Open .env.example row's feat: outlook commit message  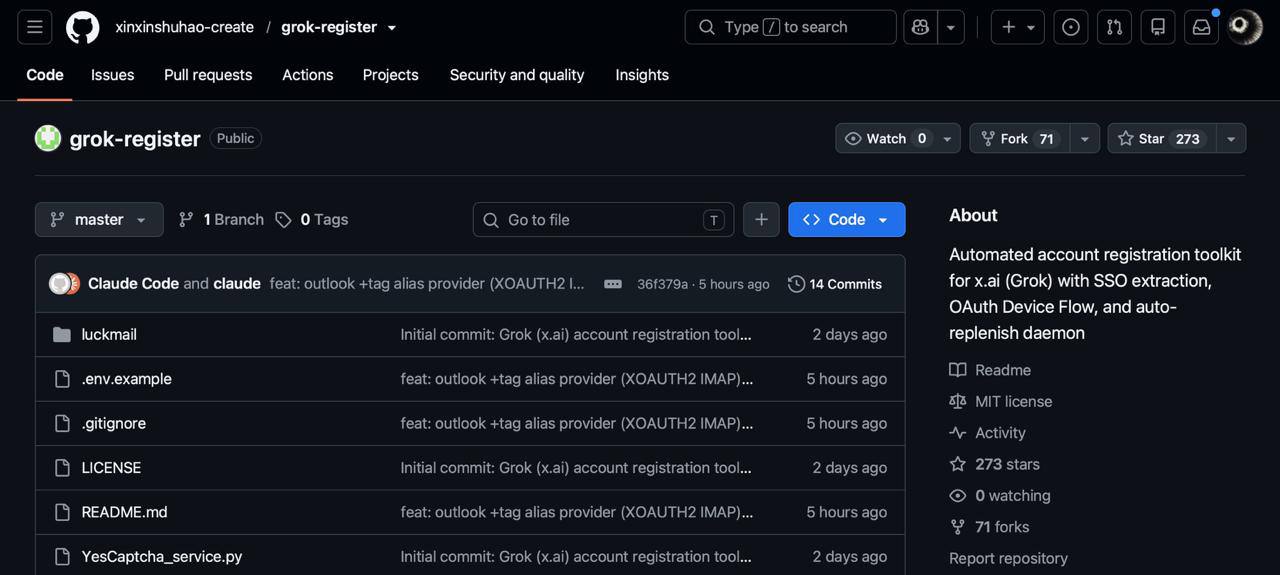[577, 379]
